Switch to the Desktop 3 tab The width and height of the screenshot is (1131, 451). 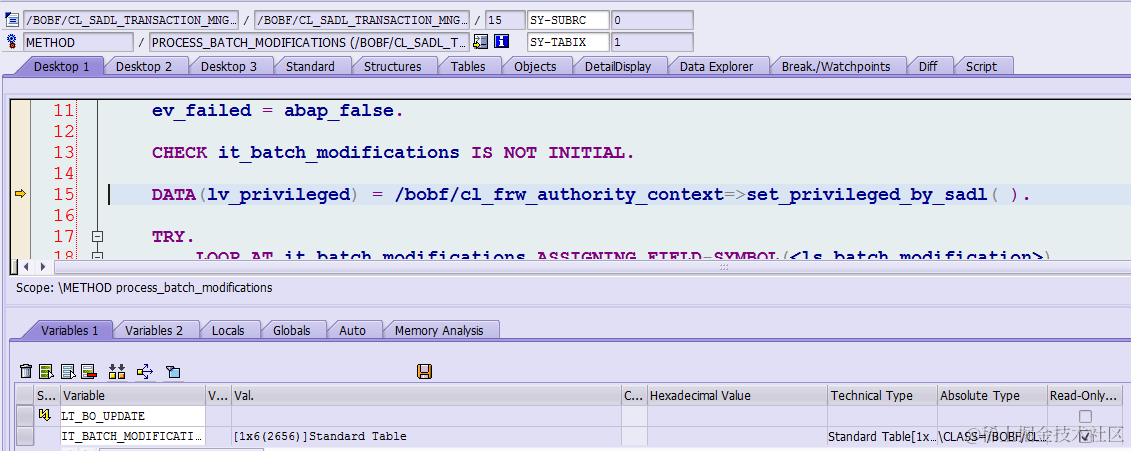228,66
